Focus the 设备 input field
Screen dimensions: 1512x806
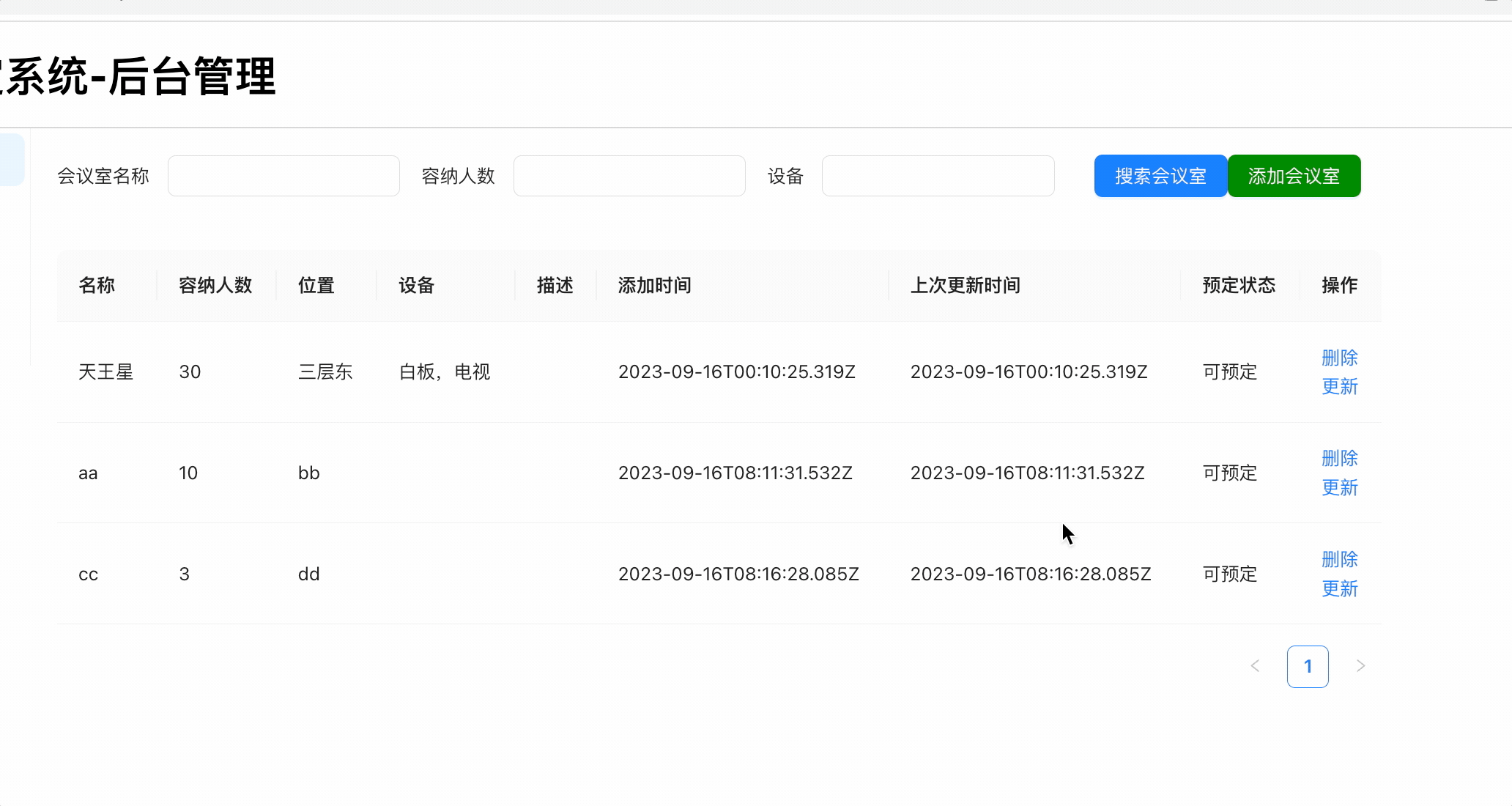tap(938, 176)
